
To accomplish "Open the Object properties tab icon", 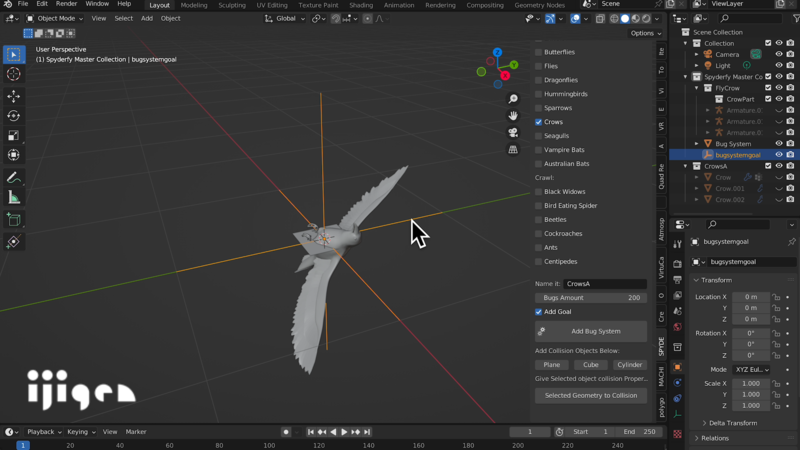I will (678, 367).
